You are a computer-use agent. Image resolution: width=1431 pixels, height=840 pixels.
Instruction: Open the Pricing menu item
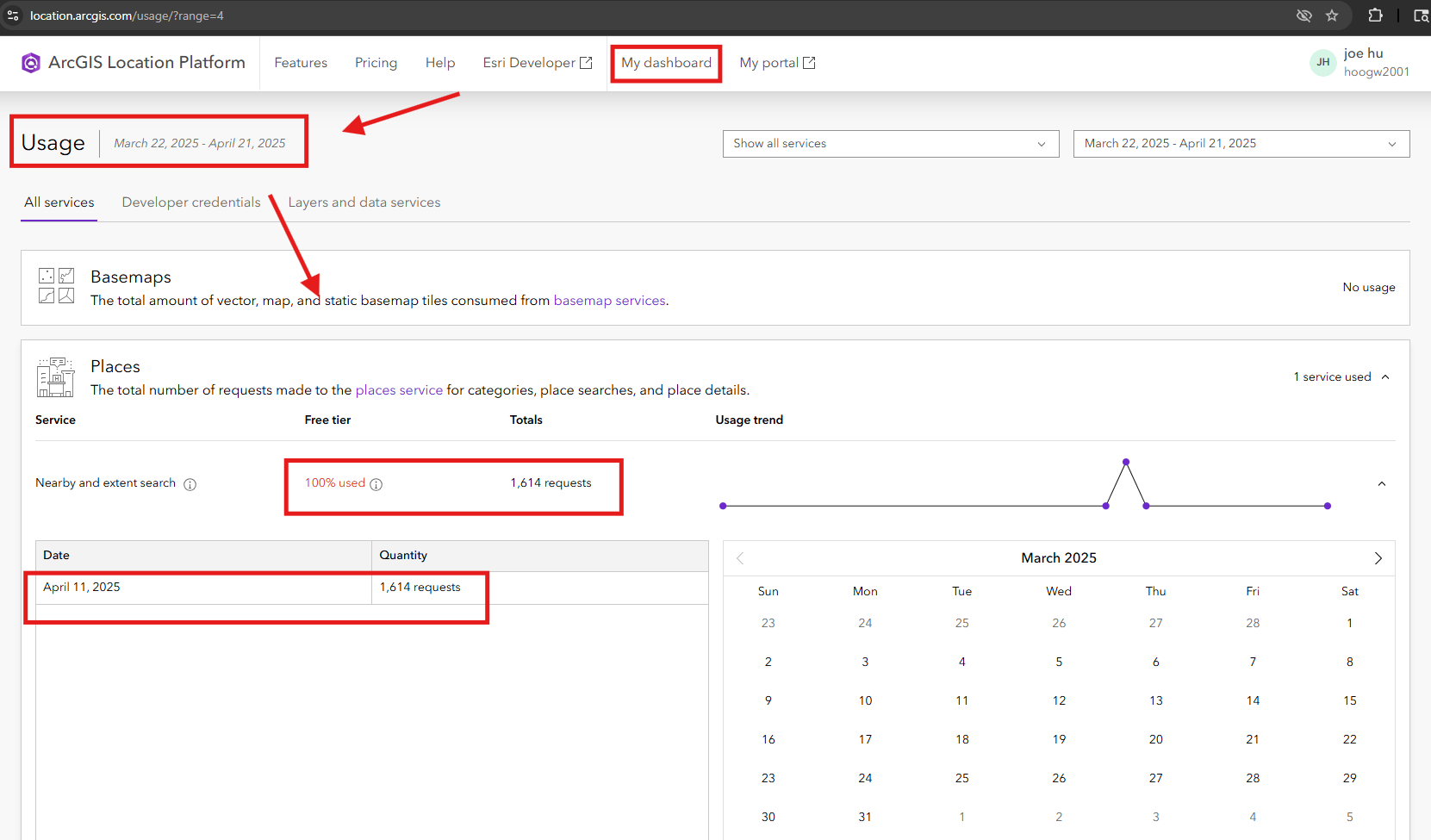tap(376, 63)
